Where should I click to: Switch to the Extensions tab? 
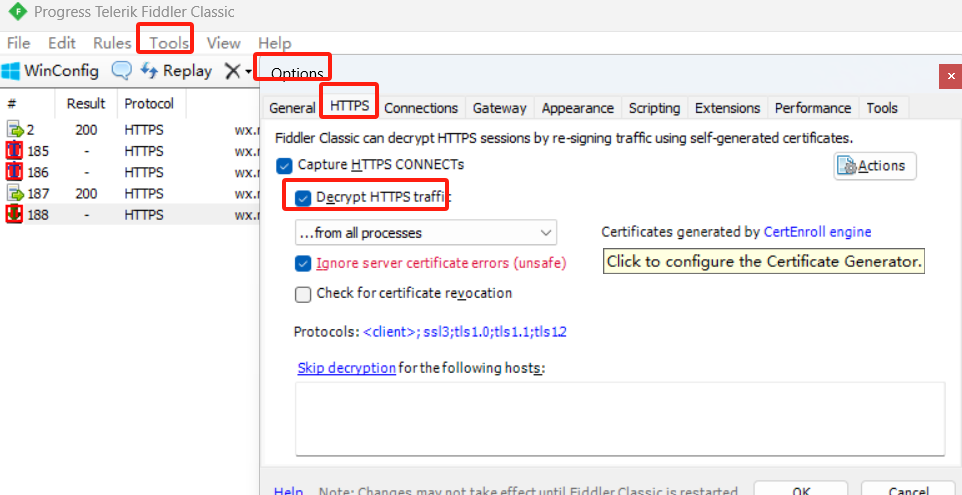coord(728,108)
